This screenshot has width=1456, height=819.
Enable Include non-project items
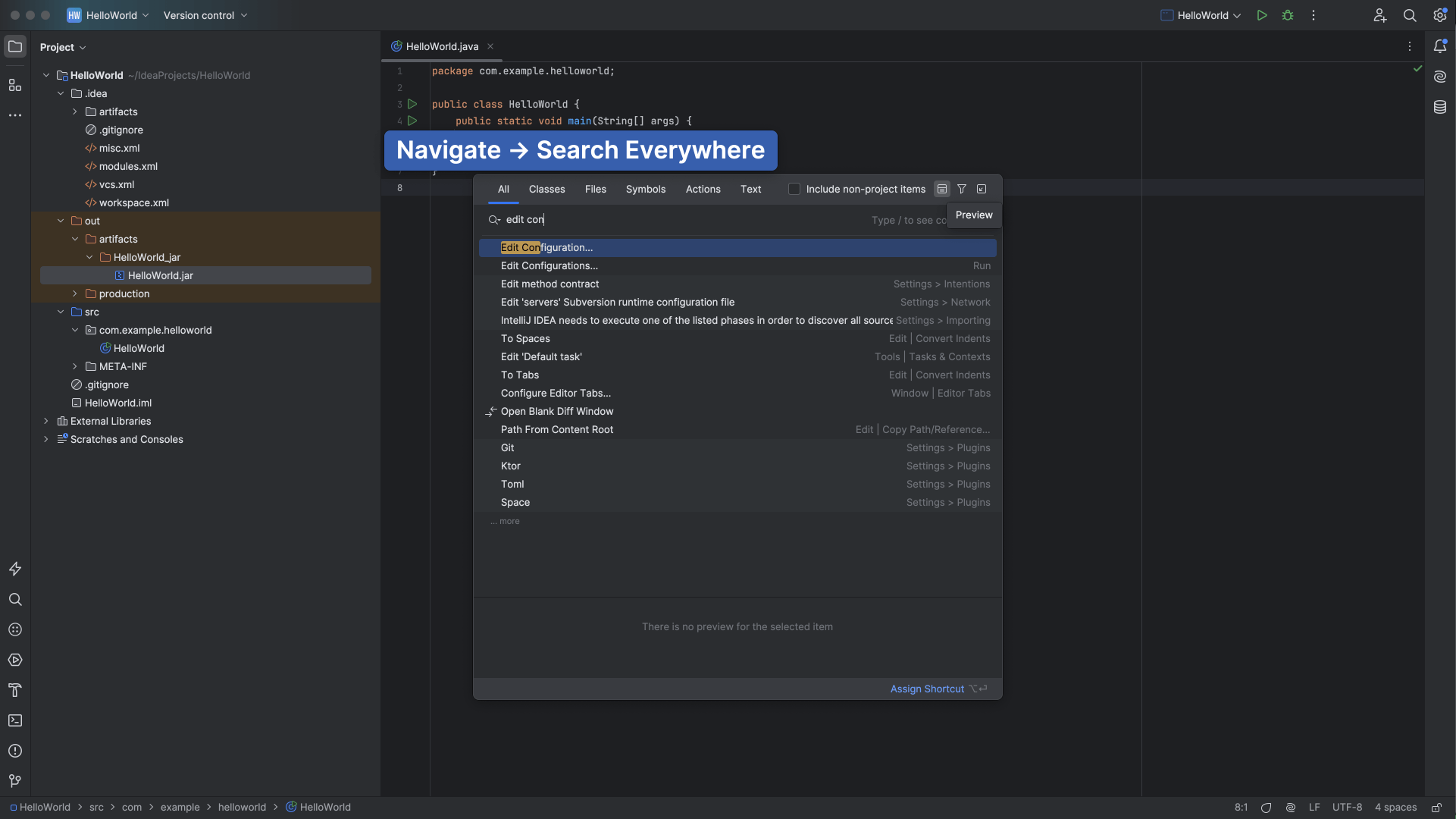(x=794, y=189)
